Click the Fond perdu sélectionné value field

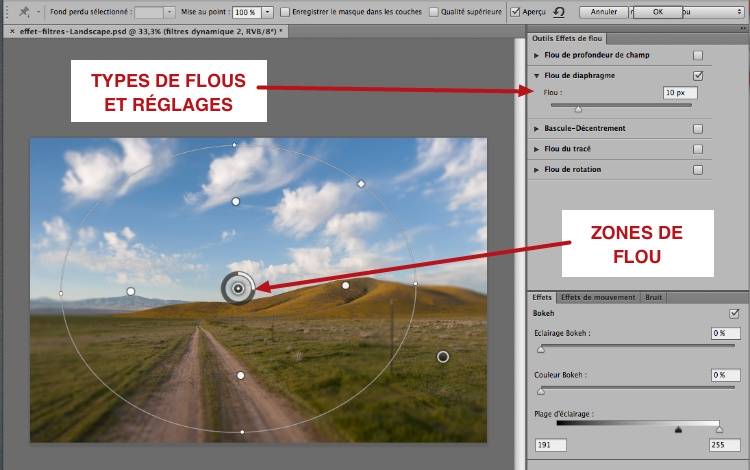[149, 12]
